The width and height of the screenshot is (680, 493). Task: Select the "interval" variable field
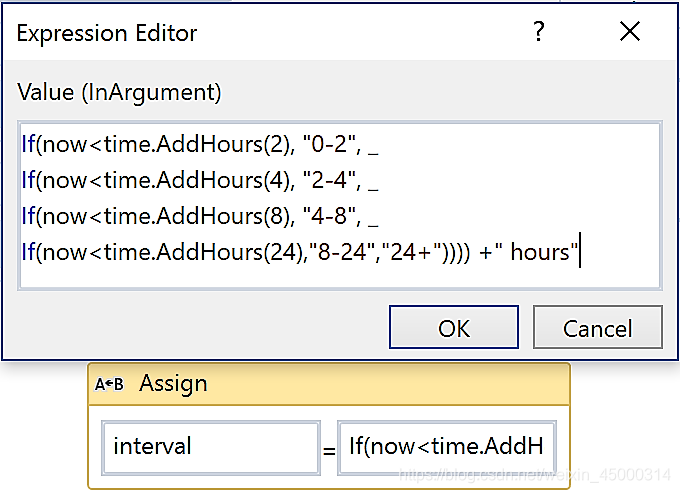tap(211, 446)
